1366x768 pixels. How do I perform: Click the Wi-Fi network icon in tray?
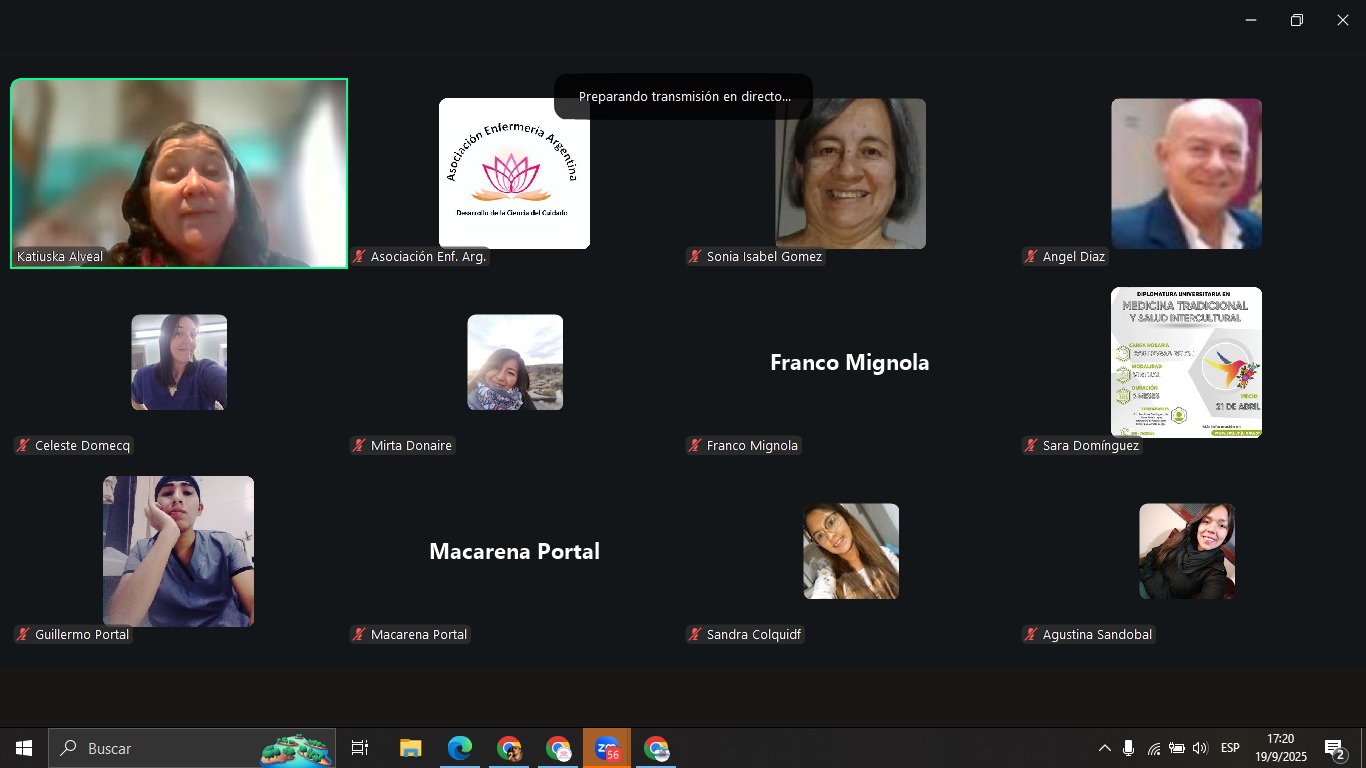point(1153,748)
